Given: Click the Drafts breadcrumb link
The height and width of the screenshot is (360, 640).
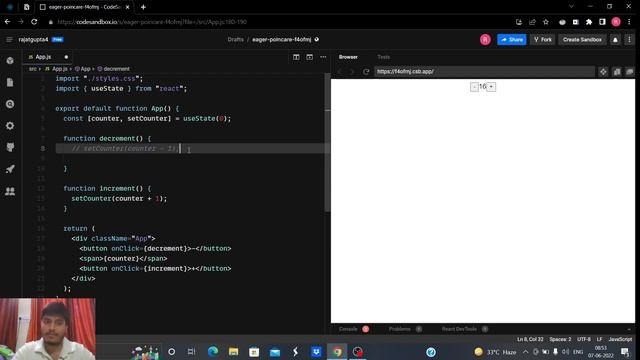Looking at the screenshot, I should pyautogui.click(x=236, y=40).
